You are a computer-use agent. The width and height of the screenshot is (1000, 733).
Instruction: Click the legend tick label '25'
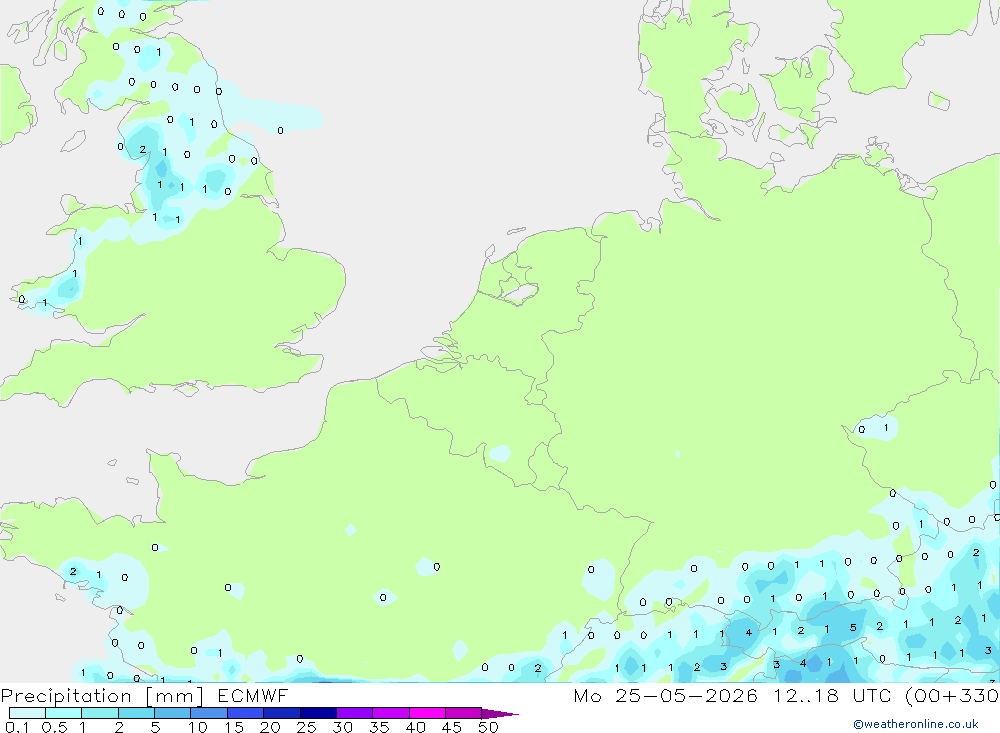coord(306,727)
